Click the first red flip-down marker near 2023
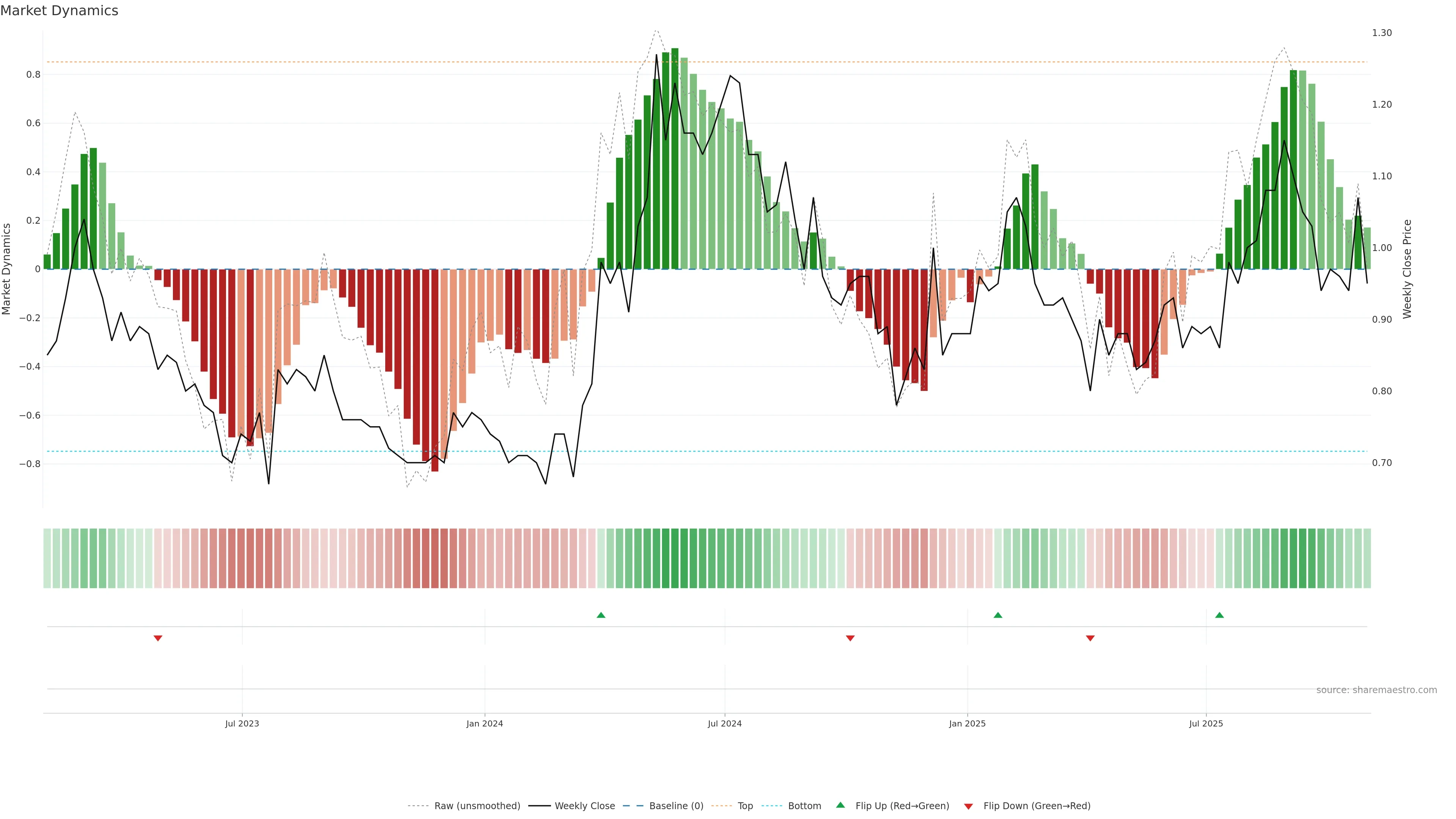 point(158,638)
